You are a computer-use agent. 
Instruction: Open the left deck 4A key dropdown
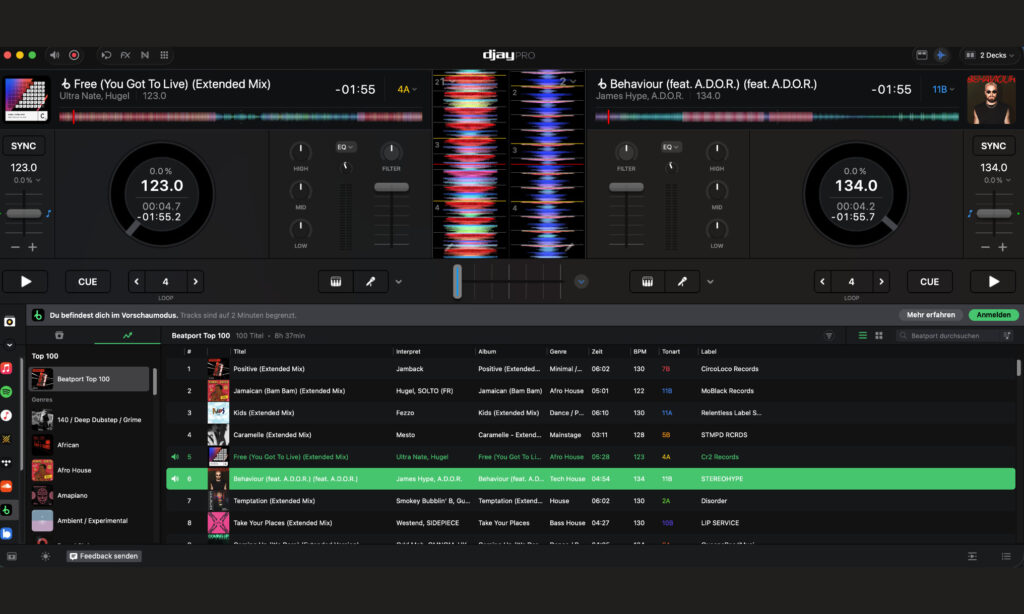(407, 89)
